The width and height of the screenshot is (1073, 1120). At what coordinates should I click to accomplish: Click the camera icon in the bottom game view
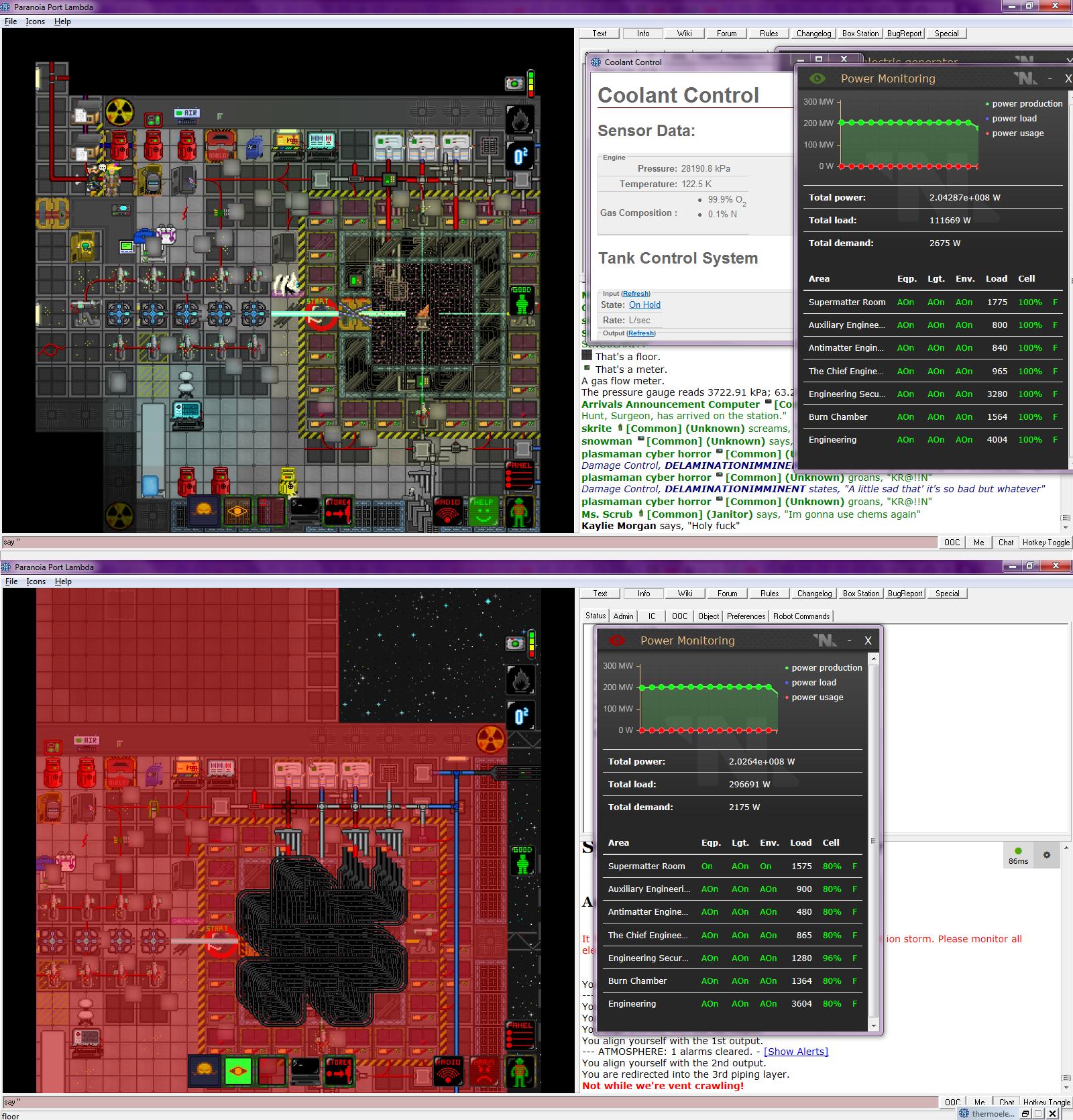point(515,643)
